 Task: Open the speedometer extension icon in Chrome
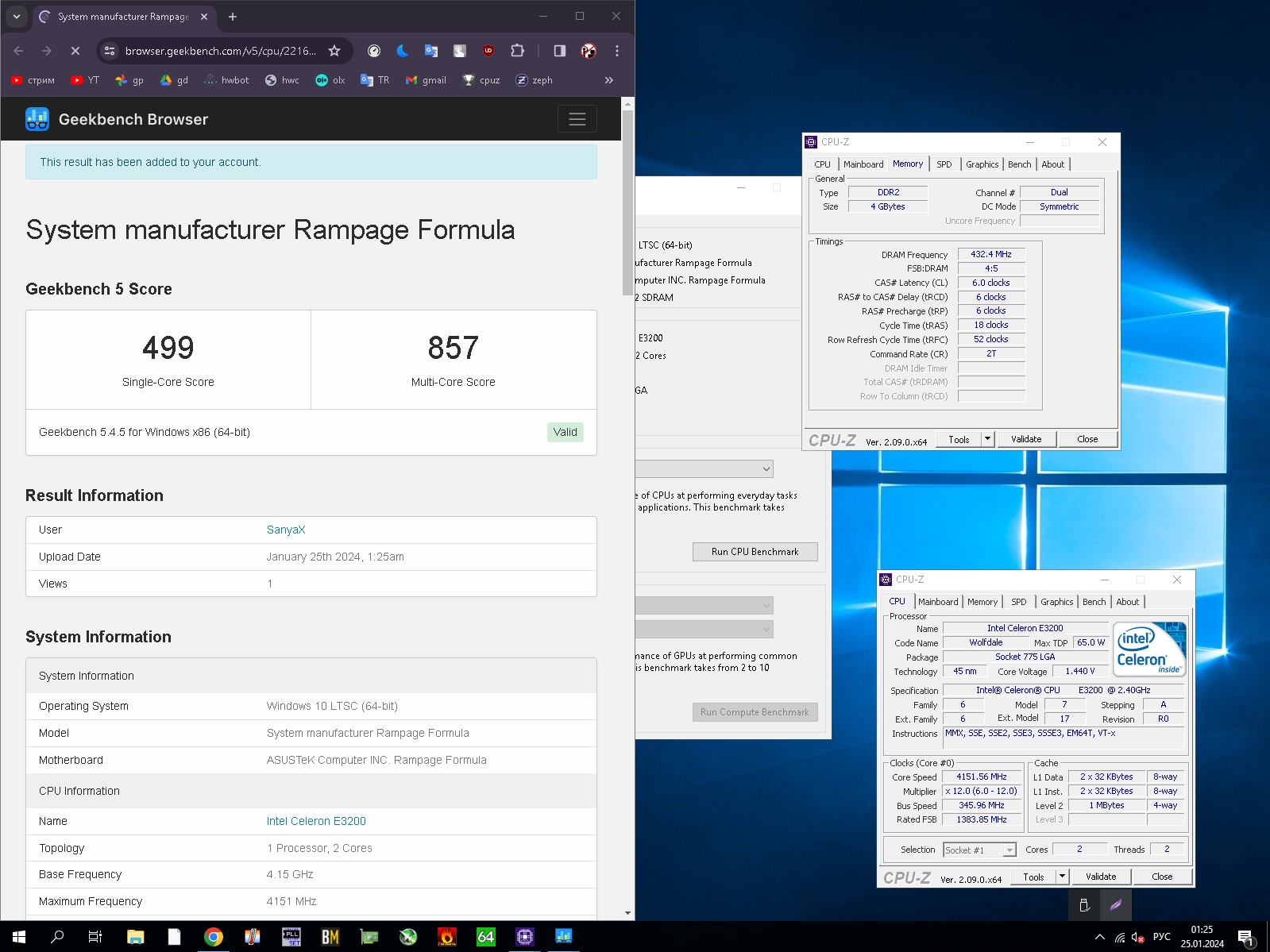click(374, 51)
